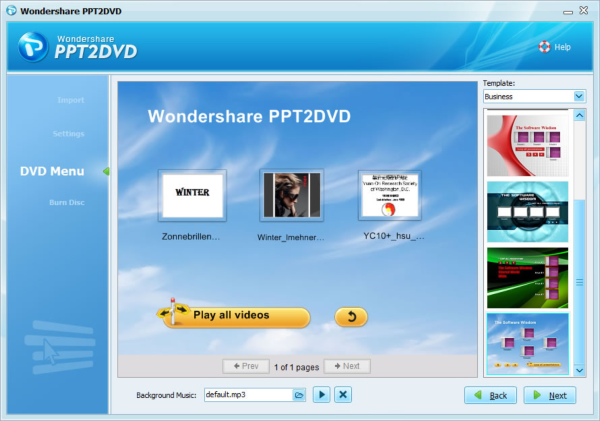This screenshot has width=600, height=421.
Task: Click the Next page button below the preview
Action: click(347, 366)
